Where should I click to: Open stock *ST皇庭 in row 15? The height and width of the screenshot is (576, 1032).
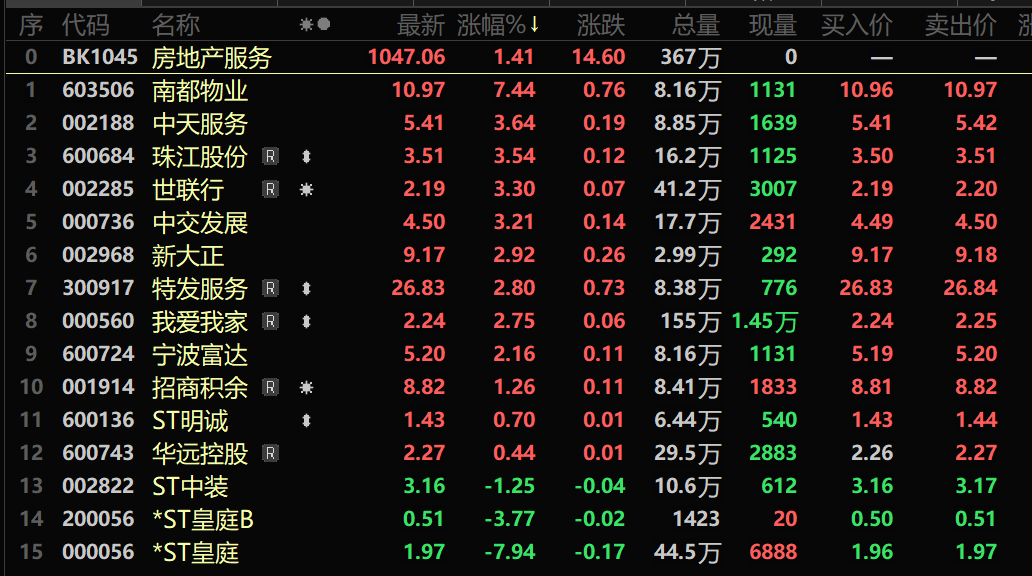(x=195, y=552)
